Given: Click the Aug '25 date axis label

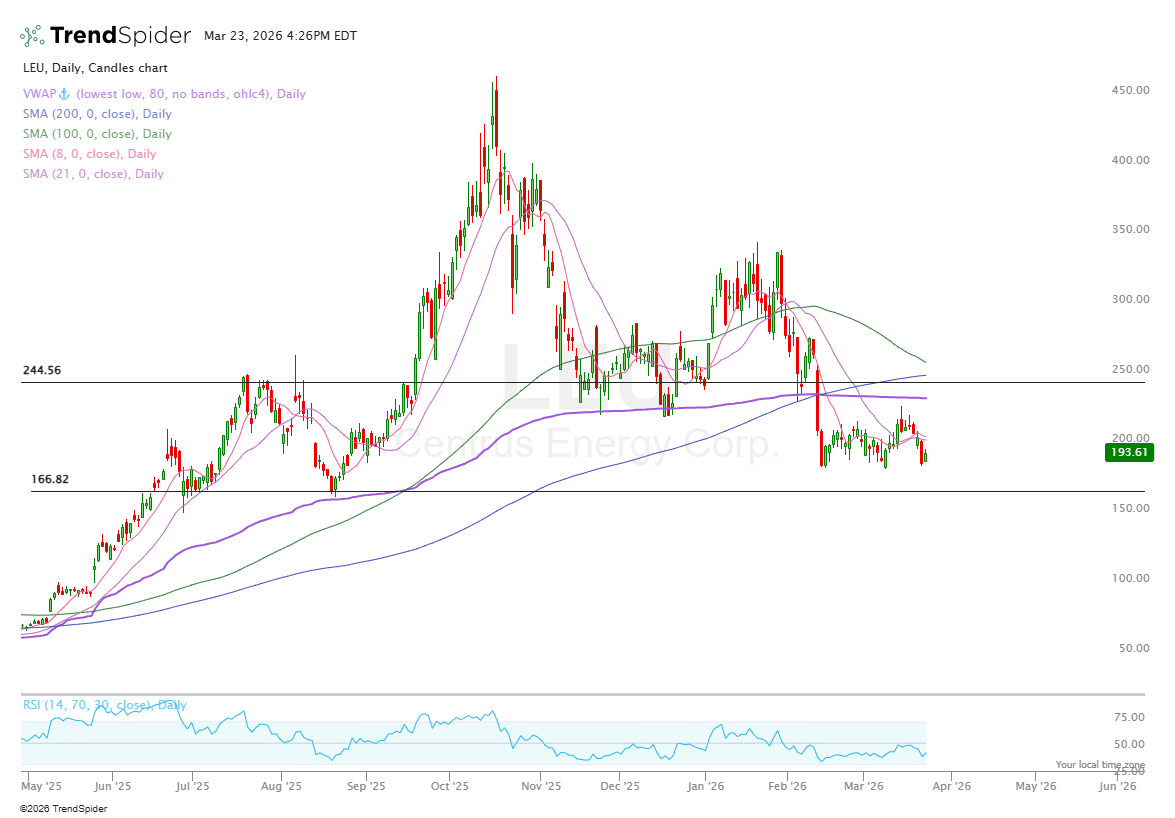Looking at the screenshot, I should [282, 786].
